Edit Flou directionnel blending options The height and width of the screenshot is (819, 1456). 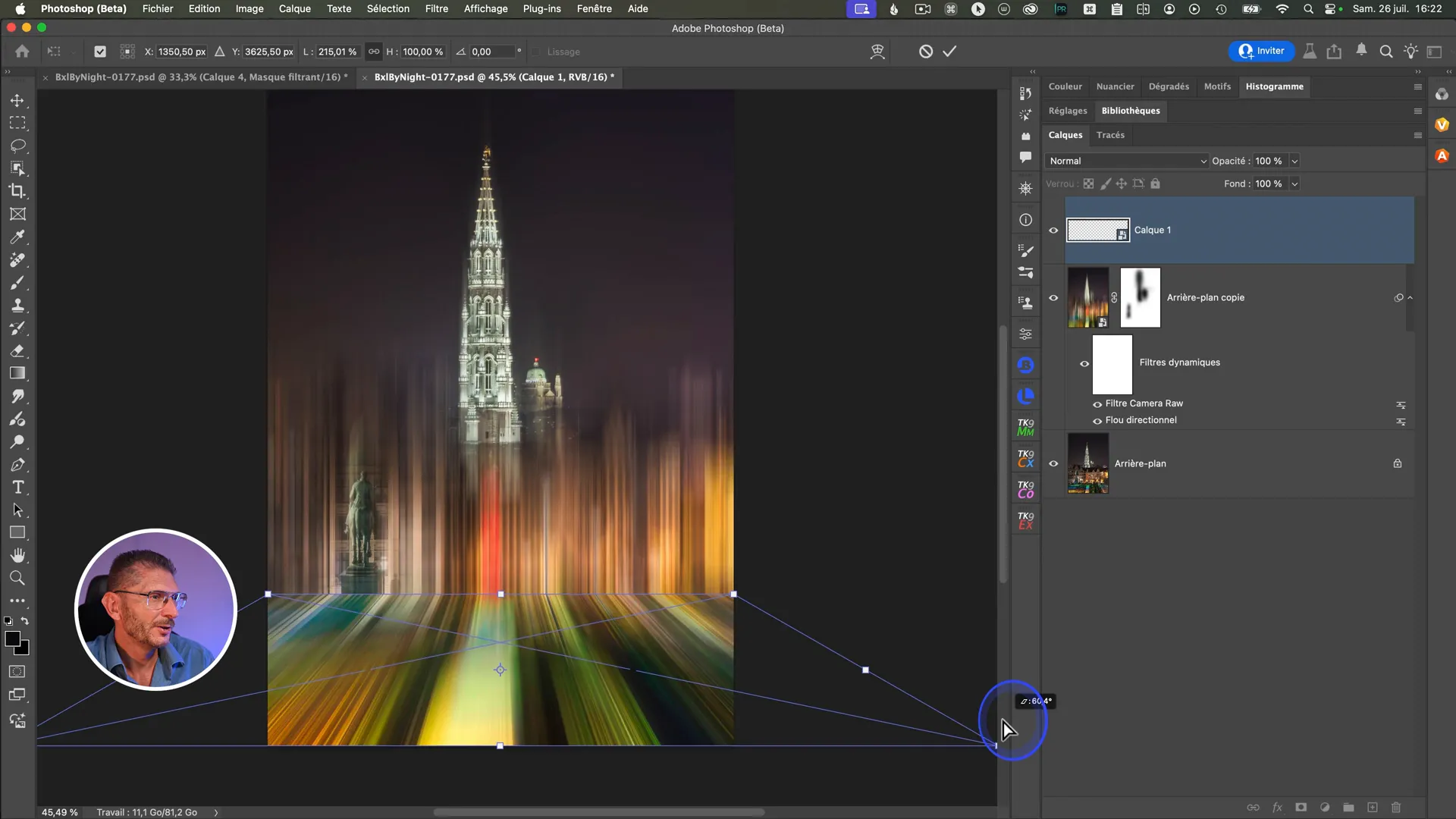1401,422
